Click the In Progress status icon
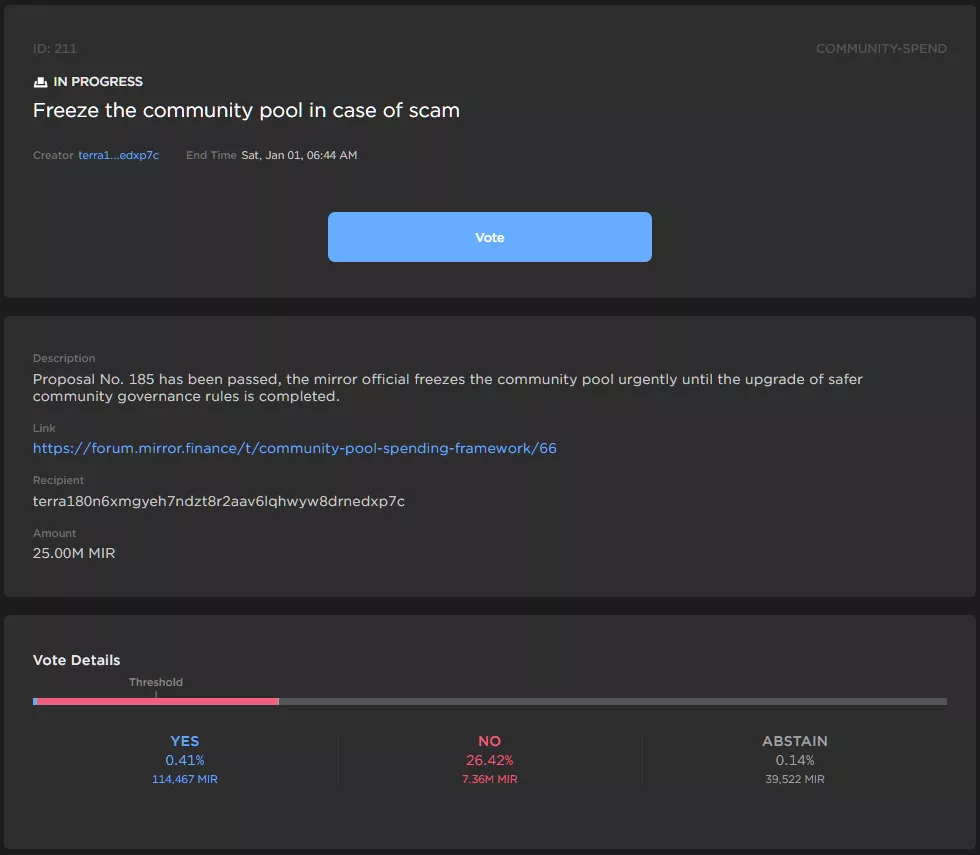 40,82
